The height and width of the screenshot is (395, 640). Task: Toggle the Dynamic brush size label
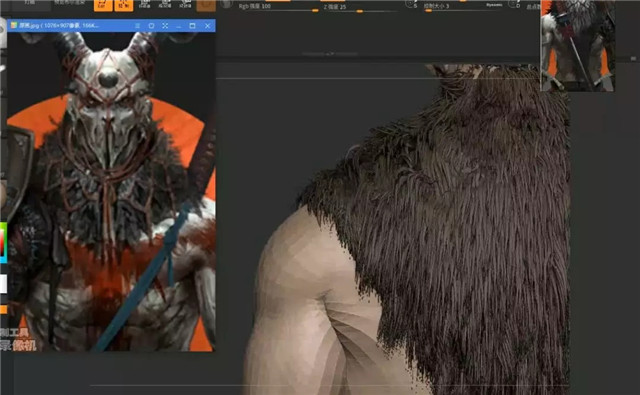pos(494,5)
